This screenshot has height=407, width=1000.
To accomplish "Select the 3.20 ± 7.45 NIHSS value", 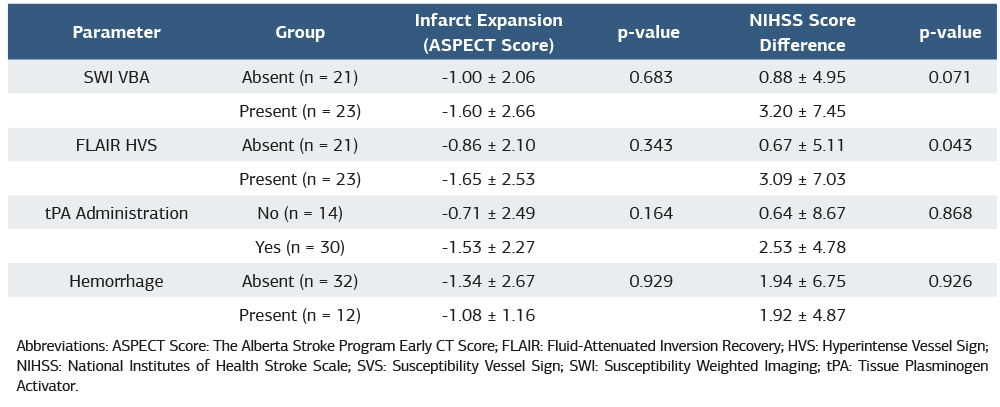I will pyautogui.click(x=802, y=111).
